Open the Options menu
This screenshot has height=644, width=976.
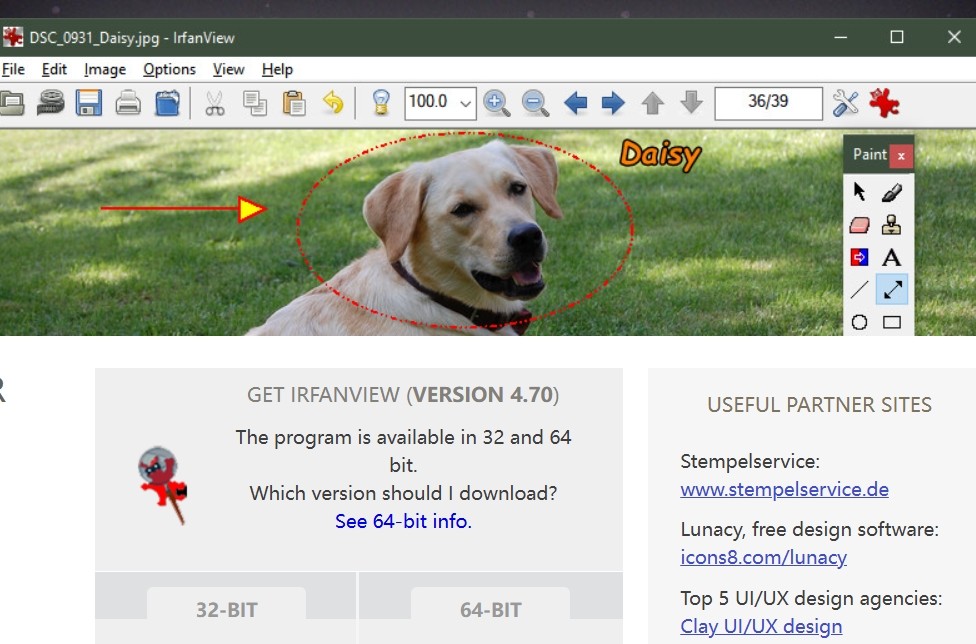[169, 69]
